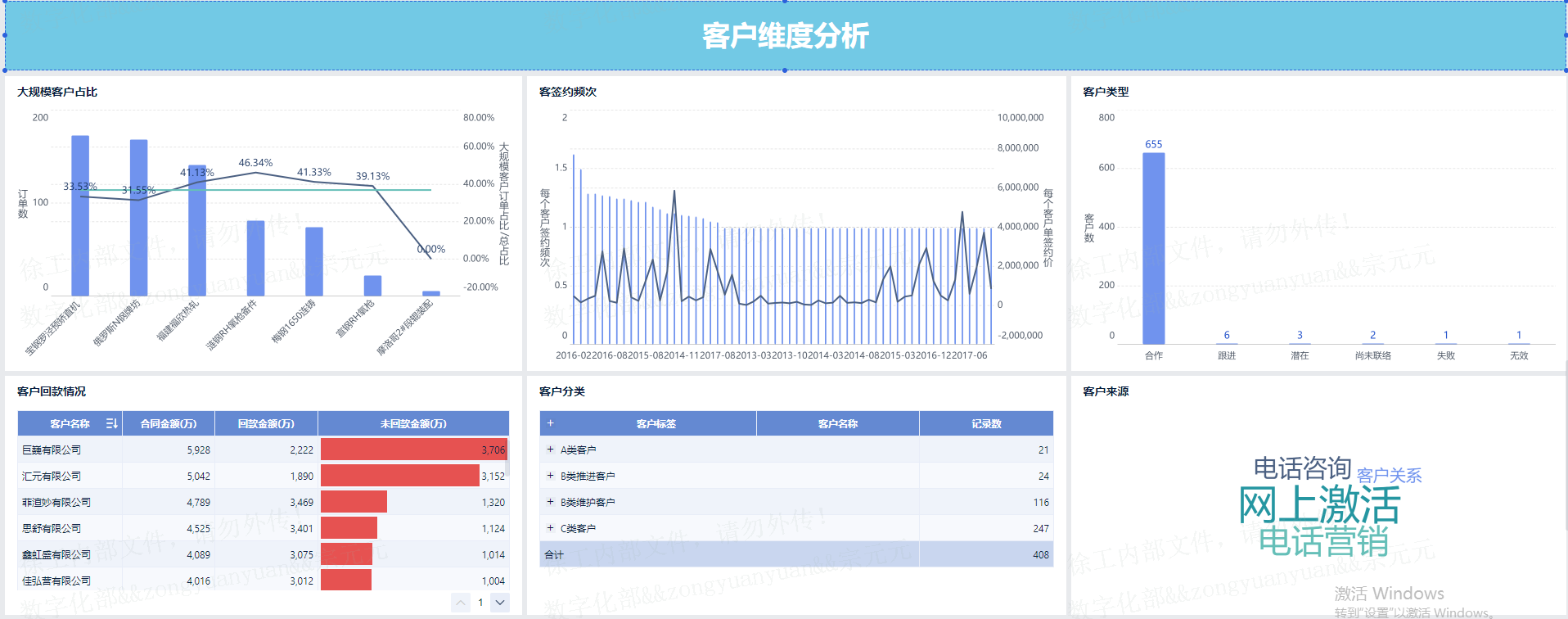Expand all rows with header plus icon
This screenshot has height=619, width=1568.
(551, 423)
